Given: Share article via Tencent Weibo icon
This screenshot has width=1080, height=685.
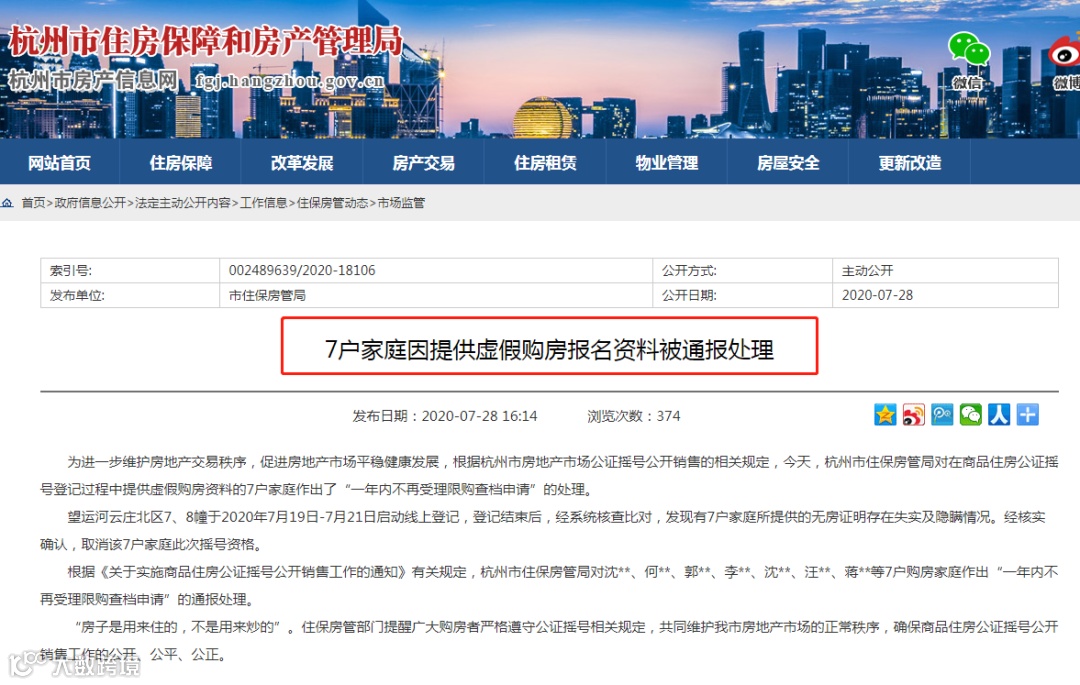Looking at the screenshot, I should coord(942,414).
